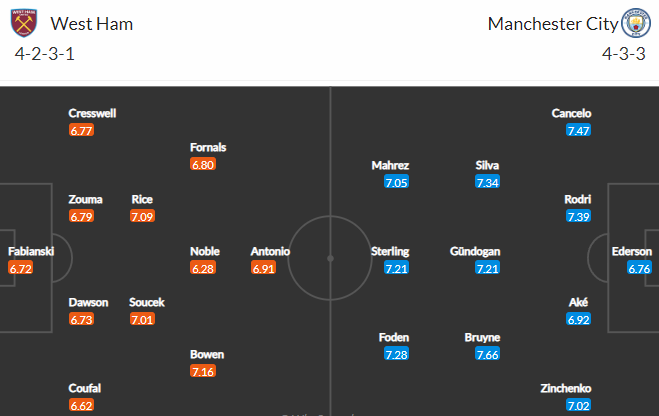Select player Antonio up front
659x416 pixels.
270,251
